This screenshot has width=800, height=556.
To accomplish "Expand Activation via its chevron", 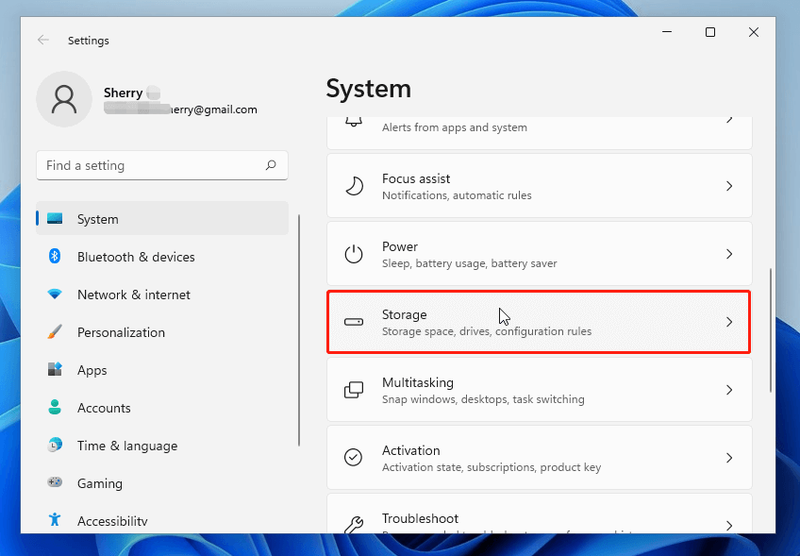I will (729, 458).
